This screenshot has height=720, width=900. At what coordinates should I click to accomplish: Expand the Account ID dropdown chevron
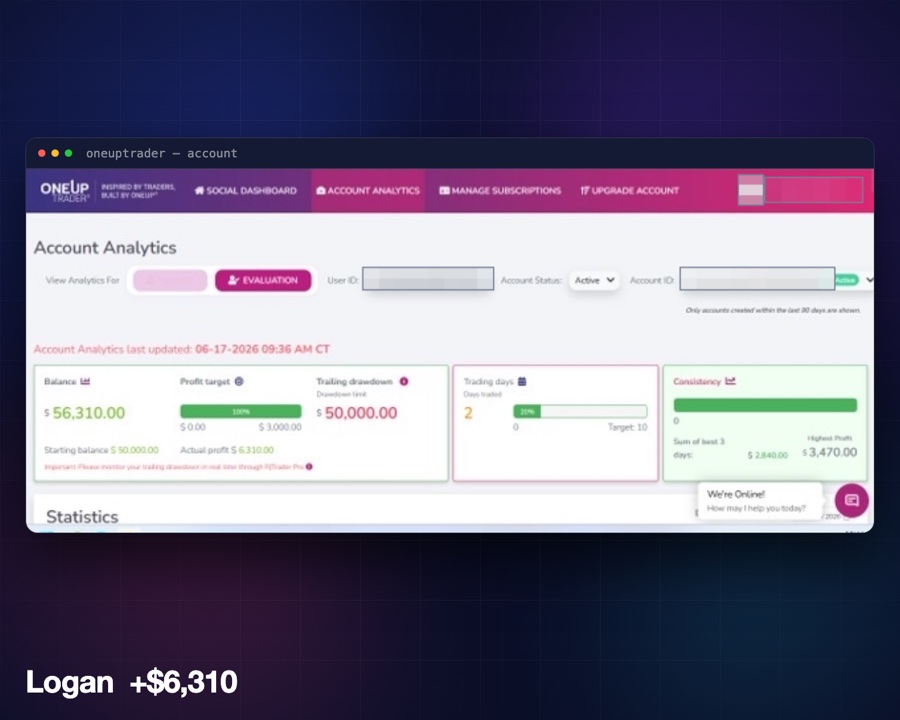tap(870, 280)
